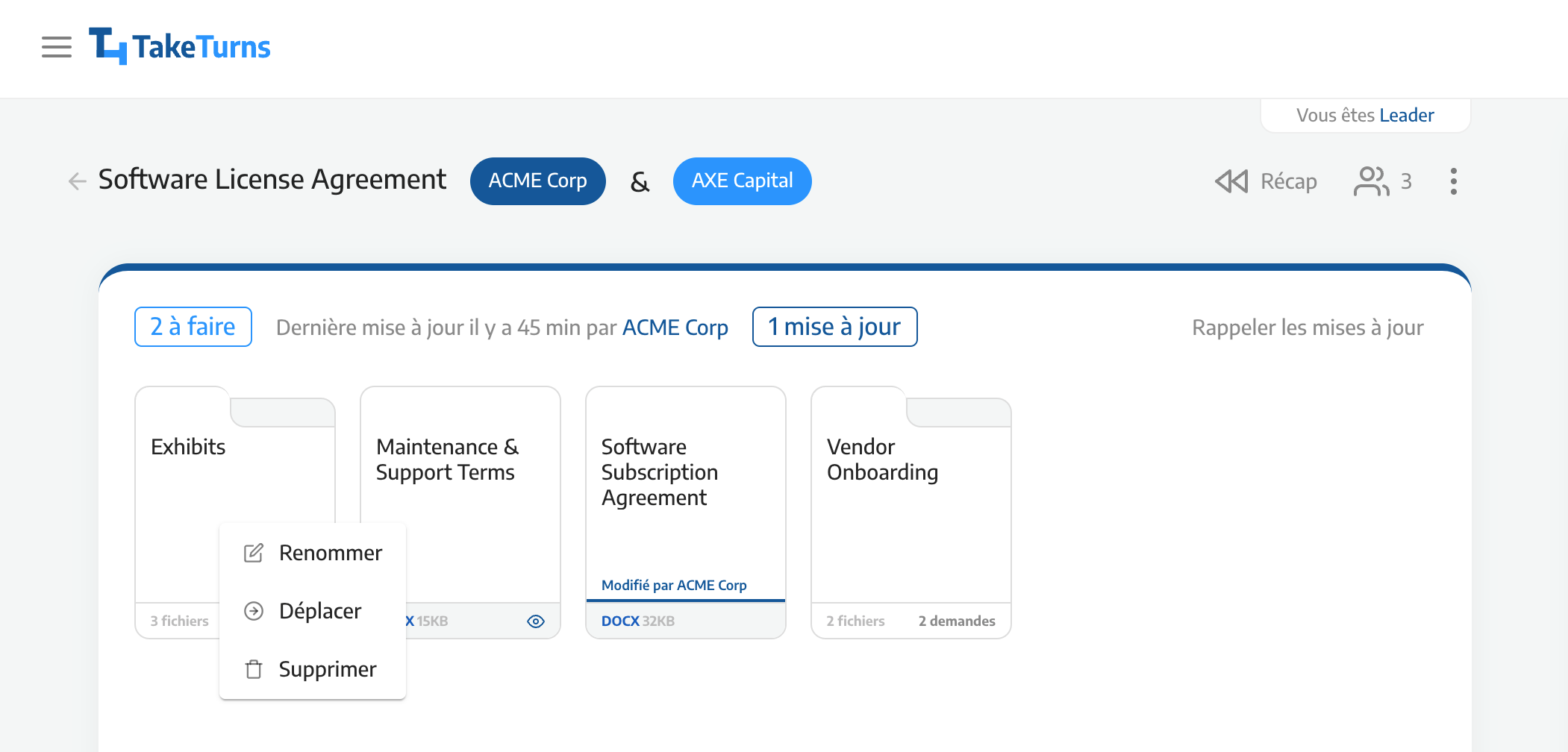The height and width of the screenshot is (752, 1568).
Task: Click 2 demandes on Vendor Onboarding
Action: (957, 621)
